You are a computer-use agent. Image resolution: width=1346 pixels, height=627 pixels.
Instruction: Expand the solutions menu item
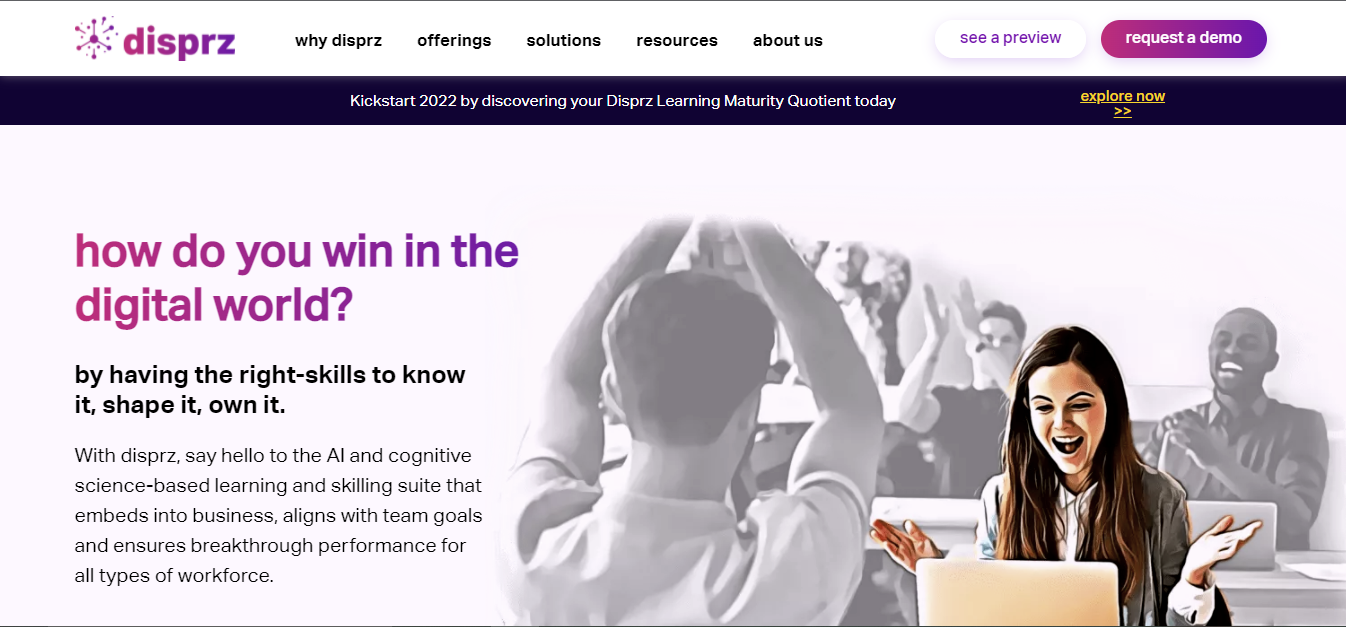coord(564,40)
